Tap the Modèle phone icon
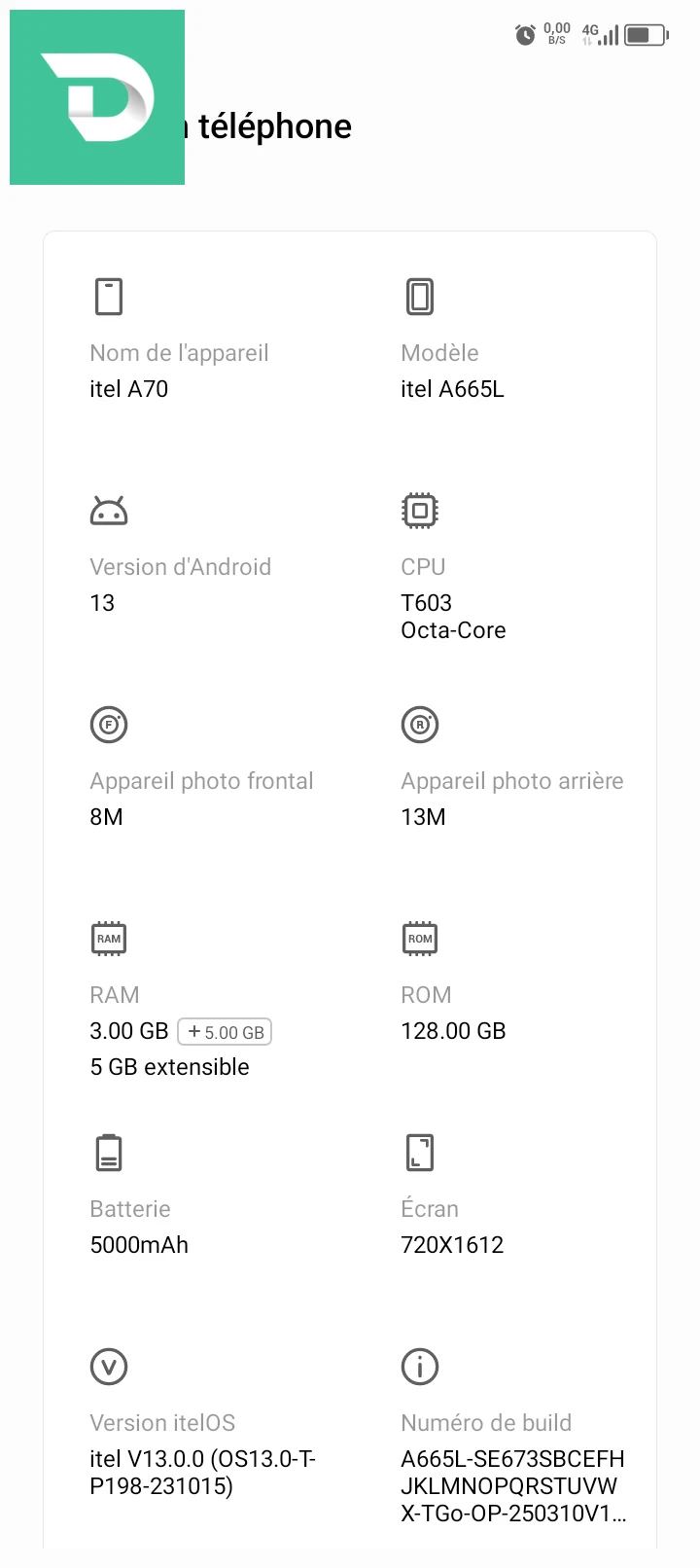The height and width of the screenshot is (1568, 700). point(420,297)
